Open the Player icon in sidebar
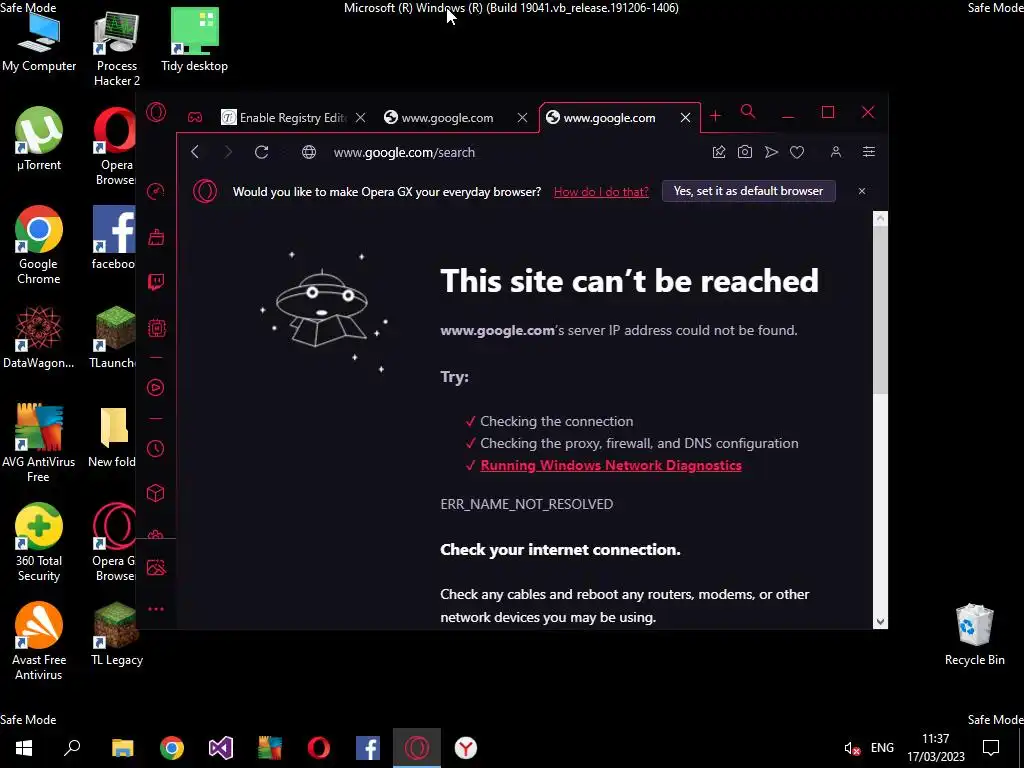Viewport: 1024px width, 768px height. (x=155, y=388)
